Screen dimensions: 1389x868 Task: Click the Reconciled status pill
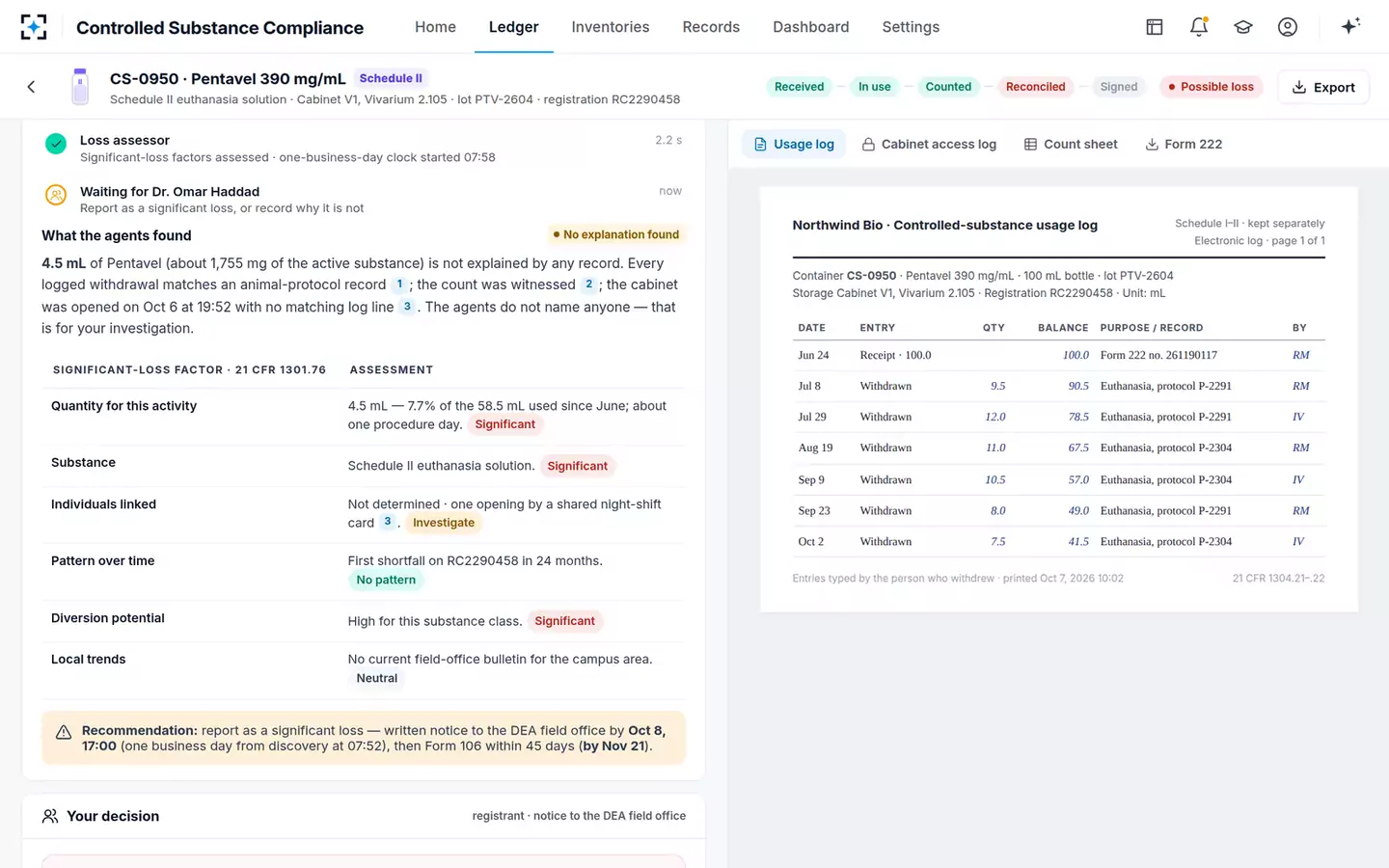click(x=1036, y=87)
